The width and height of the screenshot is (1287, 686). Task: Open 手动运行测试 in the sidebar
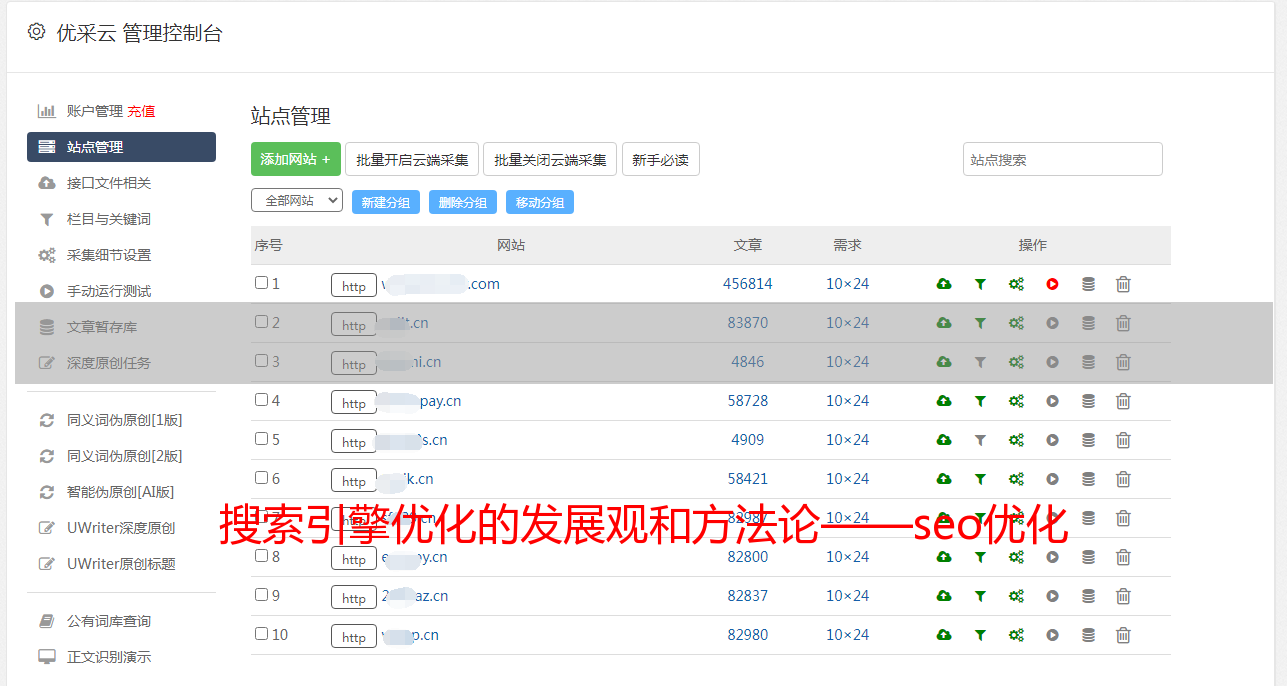(109, 291)
